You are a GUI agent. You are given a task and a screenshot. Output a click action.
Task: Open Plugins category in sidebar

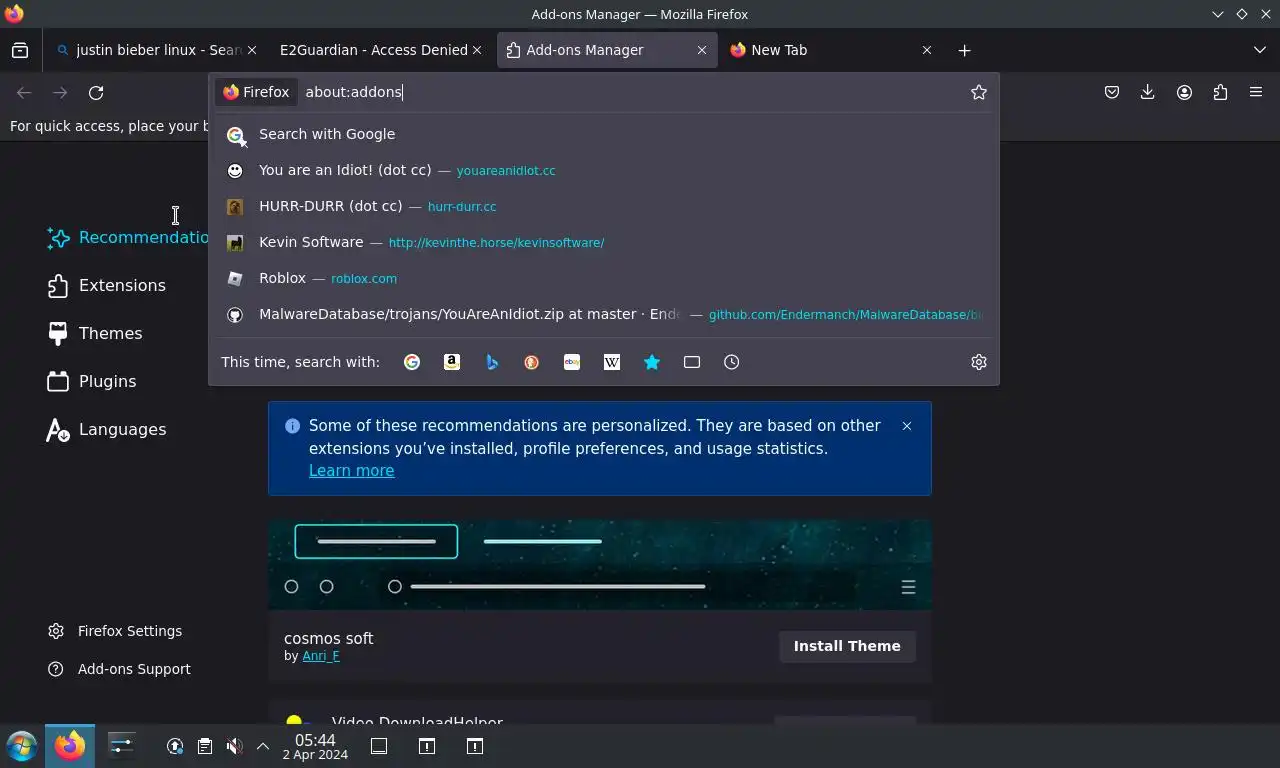coord(92,382)
